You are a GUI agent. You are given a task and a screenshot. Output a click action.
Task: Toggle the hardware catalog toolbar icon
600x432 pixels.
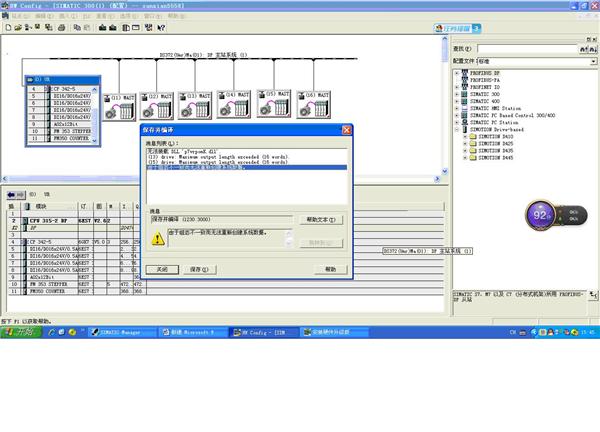click(x=126, y=28)
